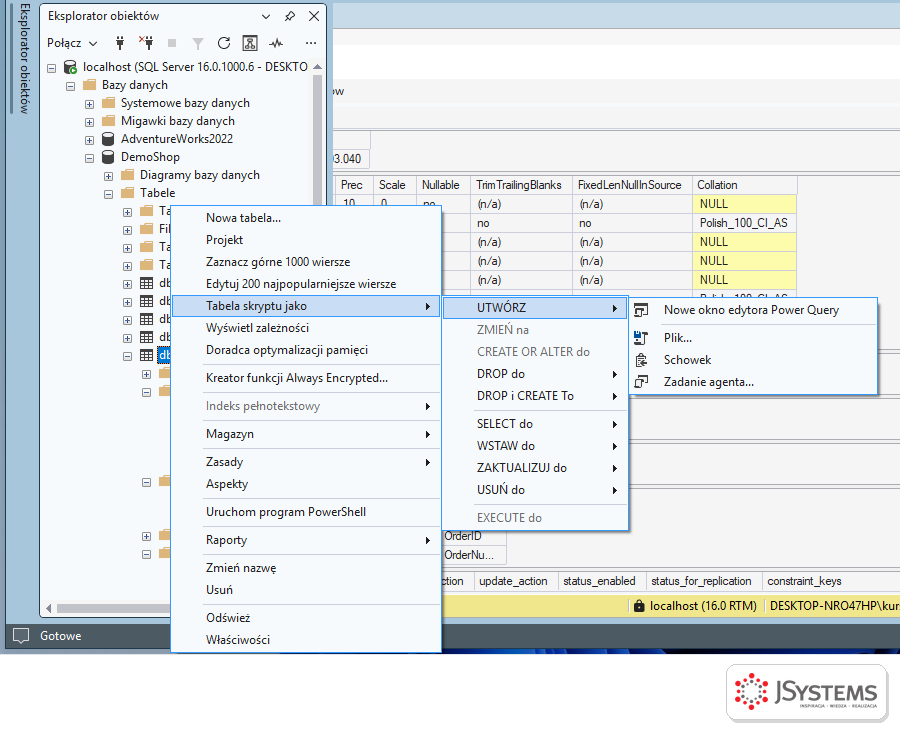Click the hierarchy diagram icon in Object Explorer toolbar

tap(250, 42)
